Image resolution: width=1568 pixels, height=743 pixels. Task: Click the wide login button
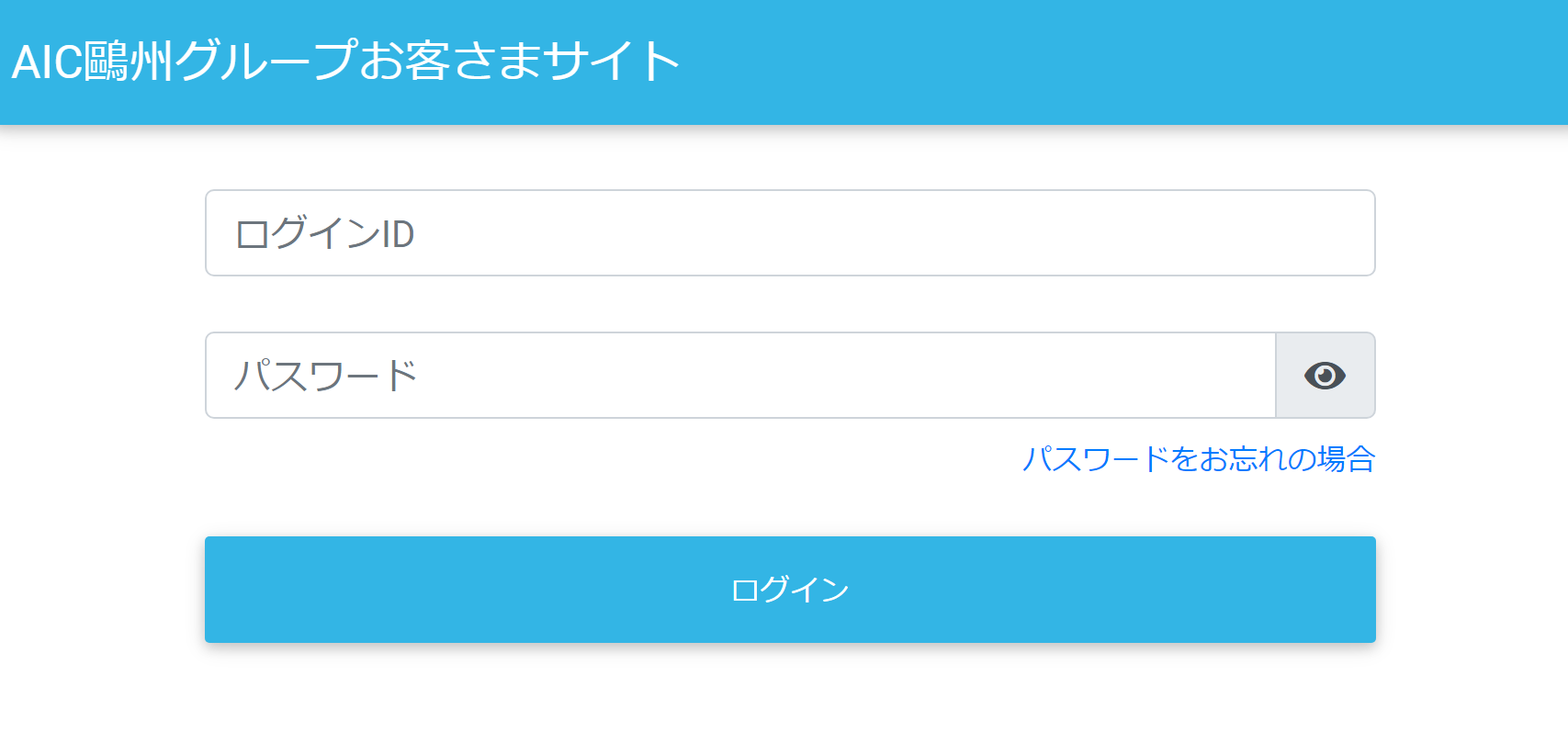click(x=789, y=590)
